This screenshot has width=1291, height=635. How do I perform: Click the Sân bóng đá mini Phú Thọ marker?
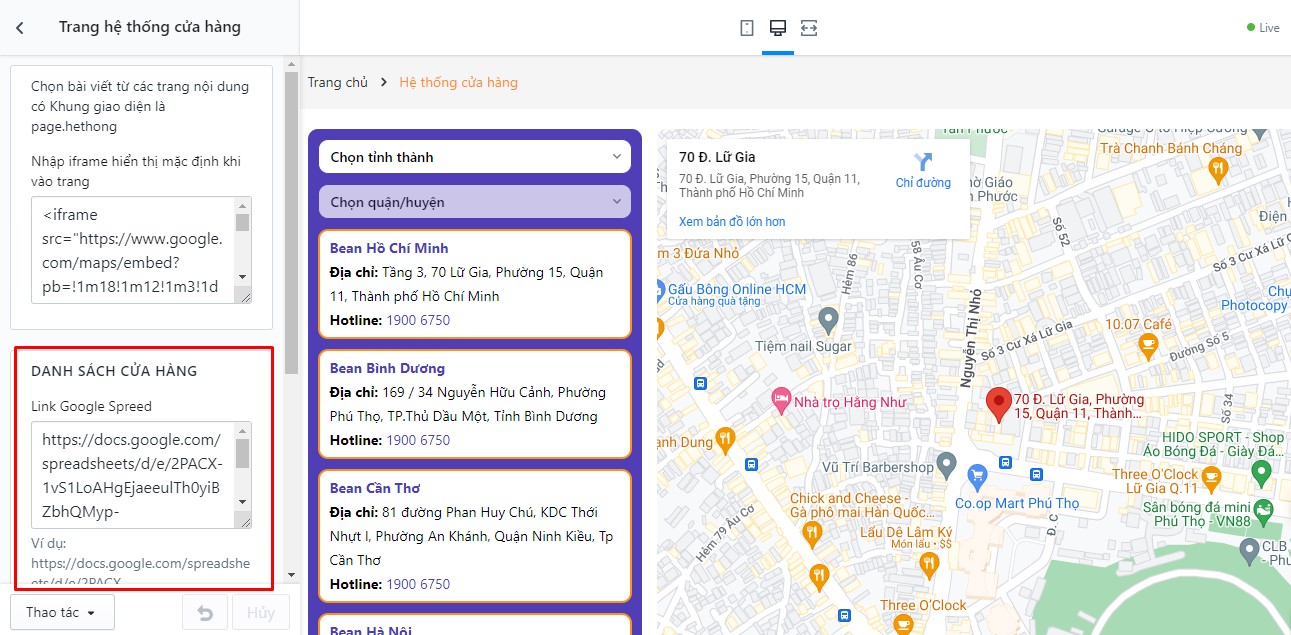[x=1263, y=511]
